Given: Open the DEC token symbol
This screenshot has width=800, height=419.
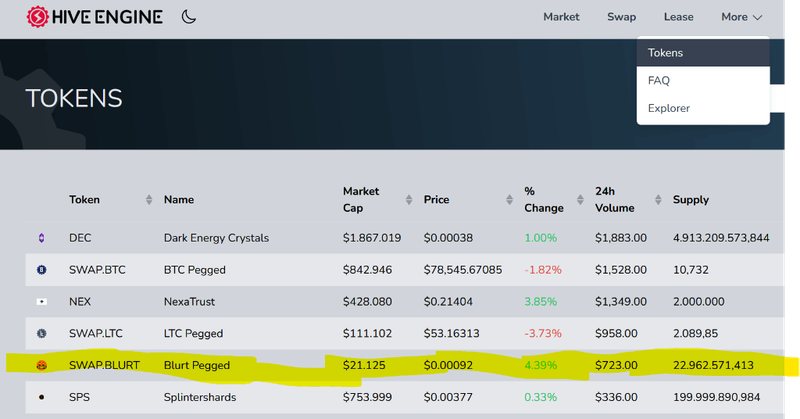Looking at the screenshot, I should pos(80,238).
